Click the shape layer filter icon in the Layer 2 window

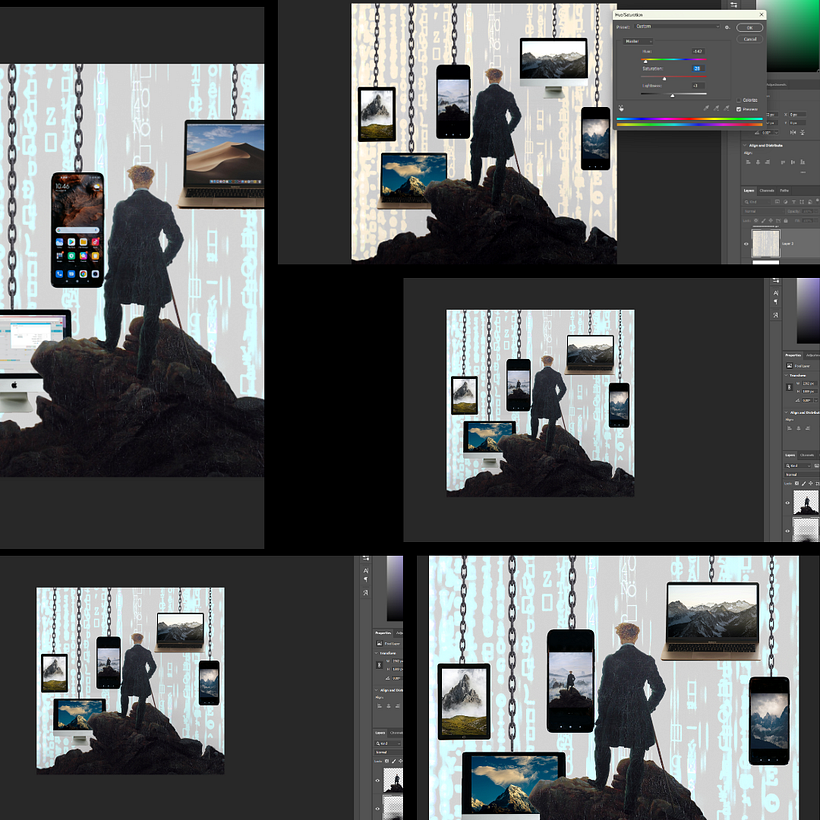pyautogui.click(x=802, y=202)
